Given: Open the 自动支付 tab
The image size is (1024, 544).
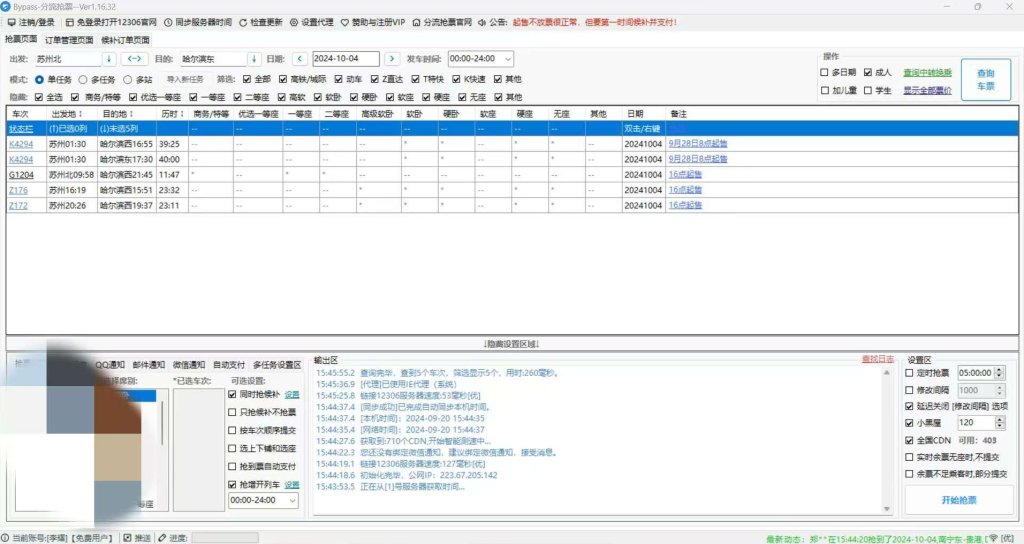Looking at the screenshot, I should tap(229, 365).
